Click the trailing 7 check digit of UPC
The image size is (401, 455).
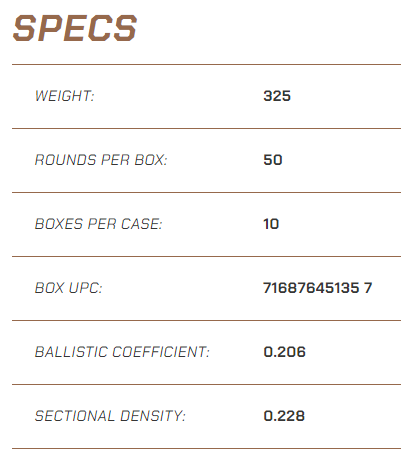pyautogui.click(x=368, y=288)
